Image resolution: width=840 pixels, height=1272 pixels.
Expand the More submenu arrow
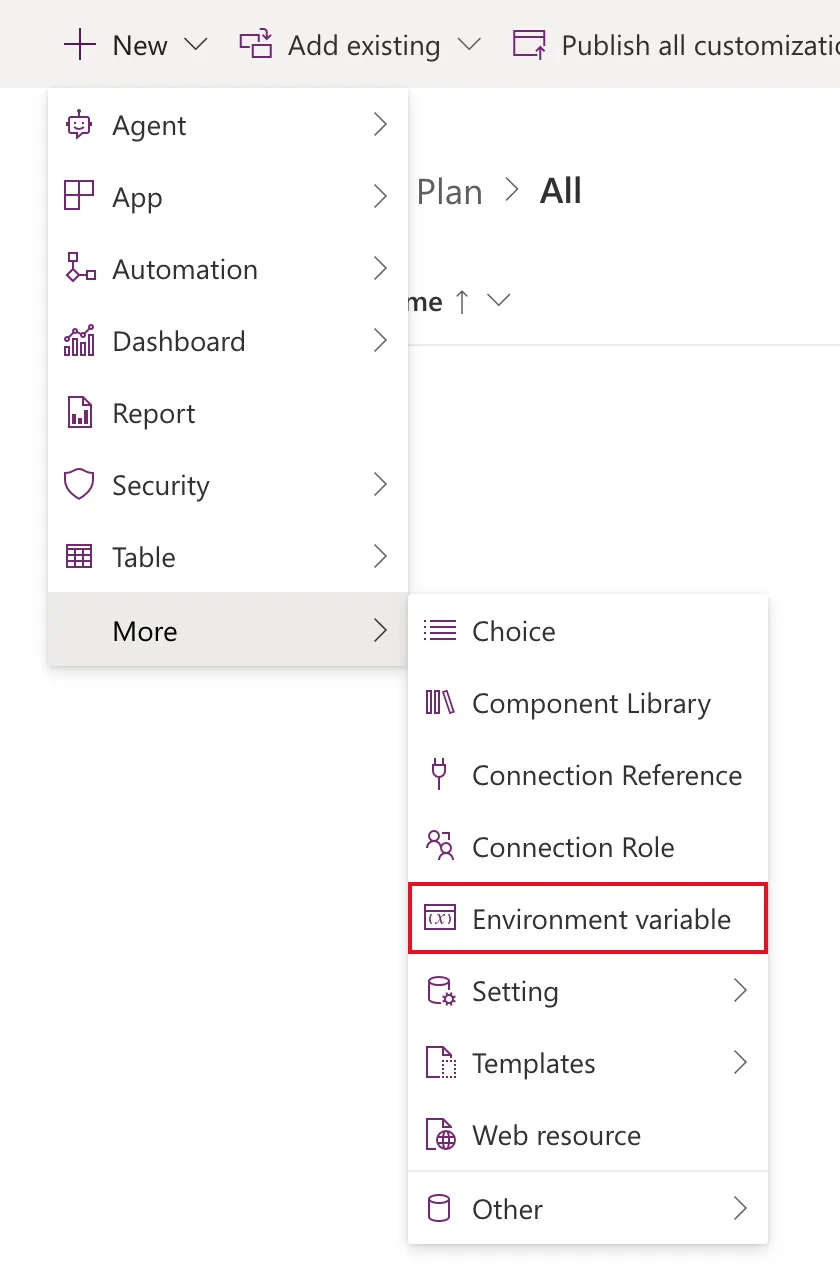pos(380,630)
